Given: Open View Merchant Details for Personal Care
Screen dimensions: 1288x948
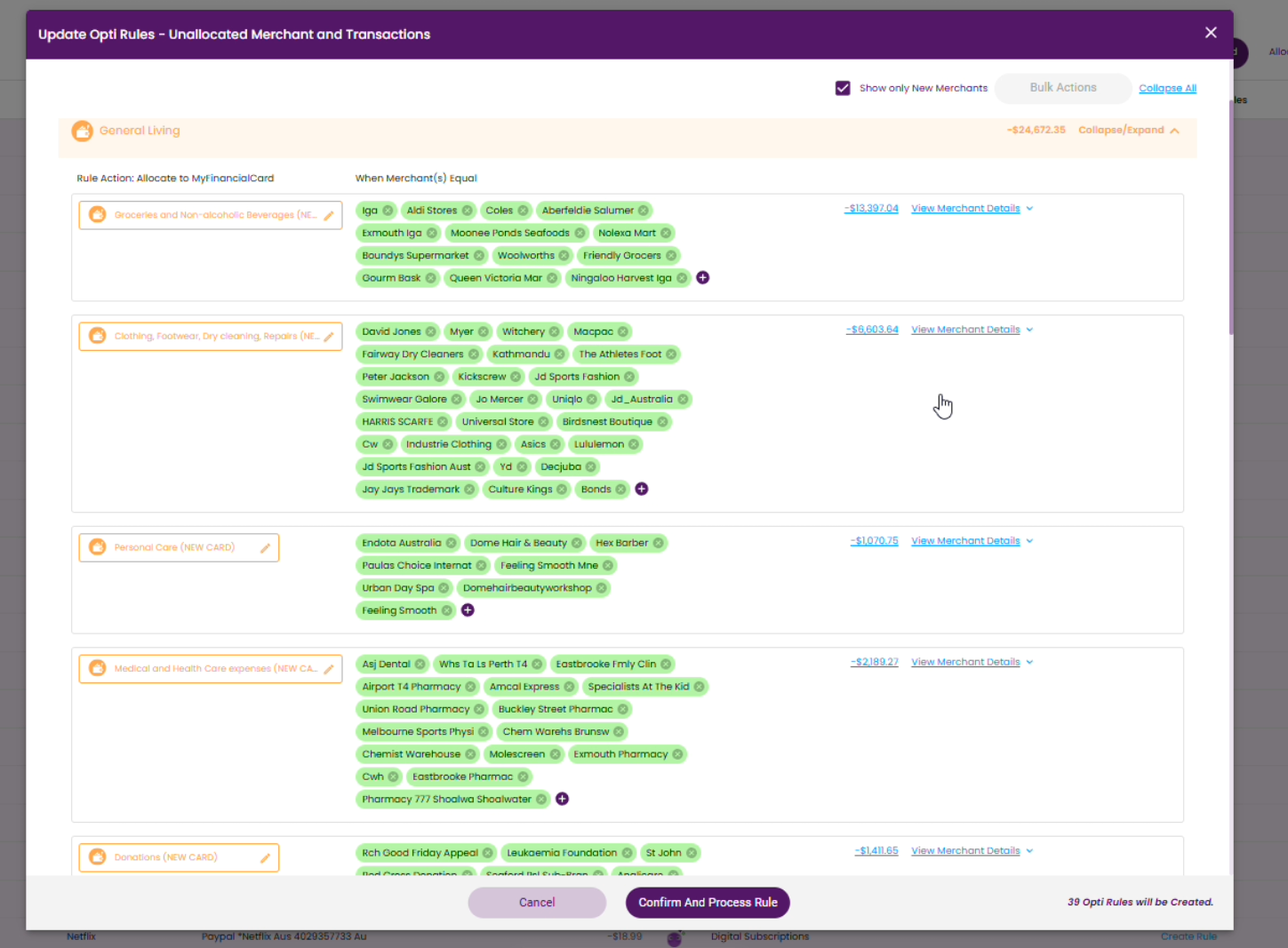Looking at the screenshot, I should pos(972,541).
